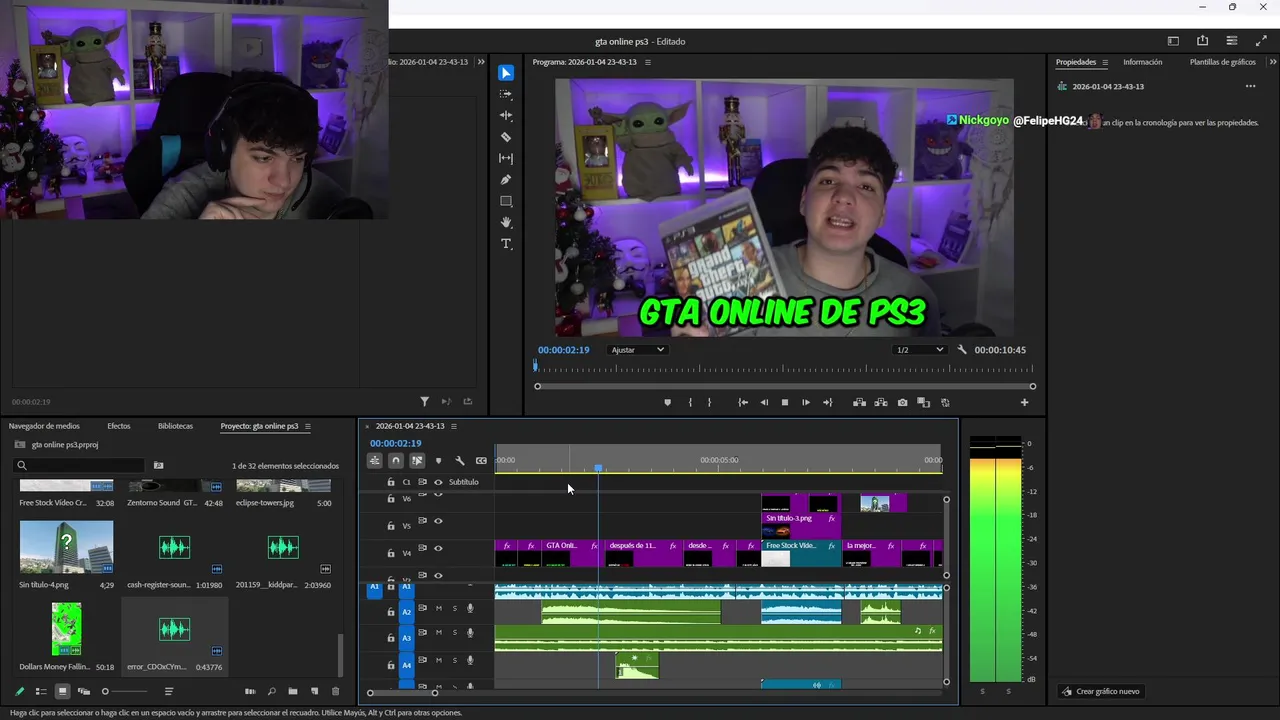Screen dimensions: 1280x720
Task: Open Program monitor panel menu
Action: pos(648,62)
